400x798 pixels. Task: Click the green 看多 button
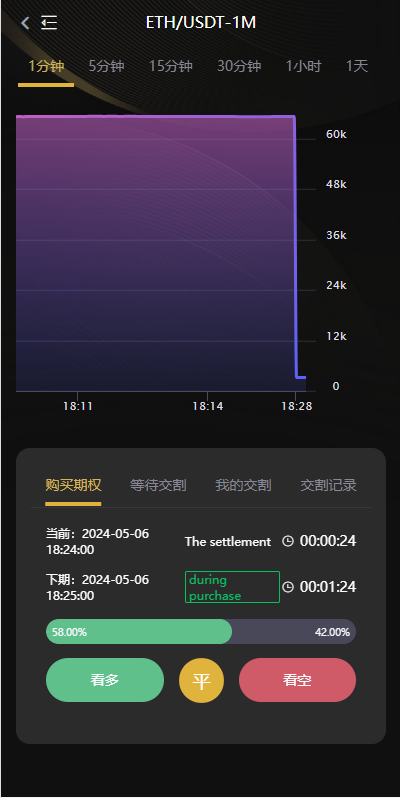(x=105, y=680)
